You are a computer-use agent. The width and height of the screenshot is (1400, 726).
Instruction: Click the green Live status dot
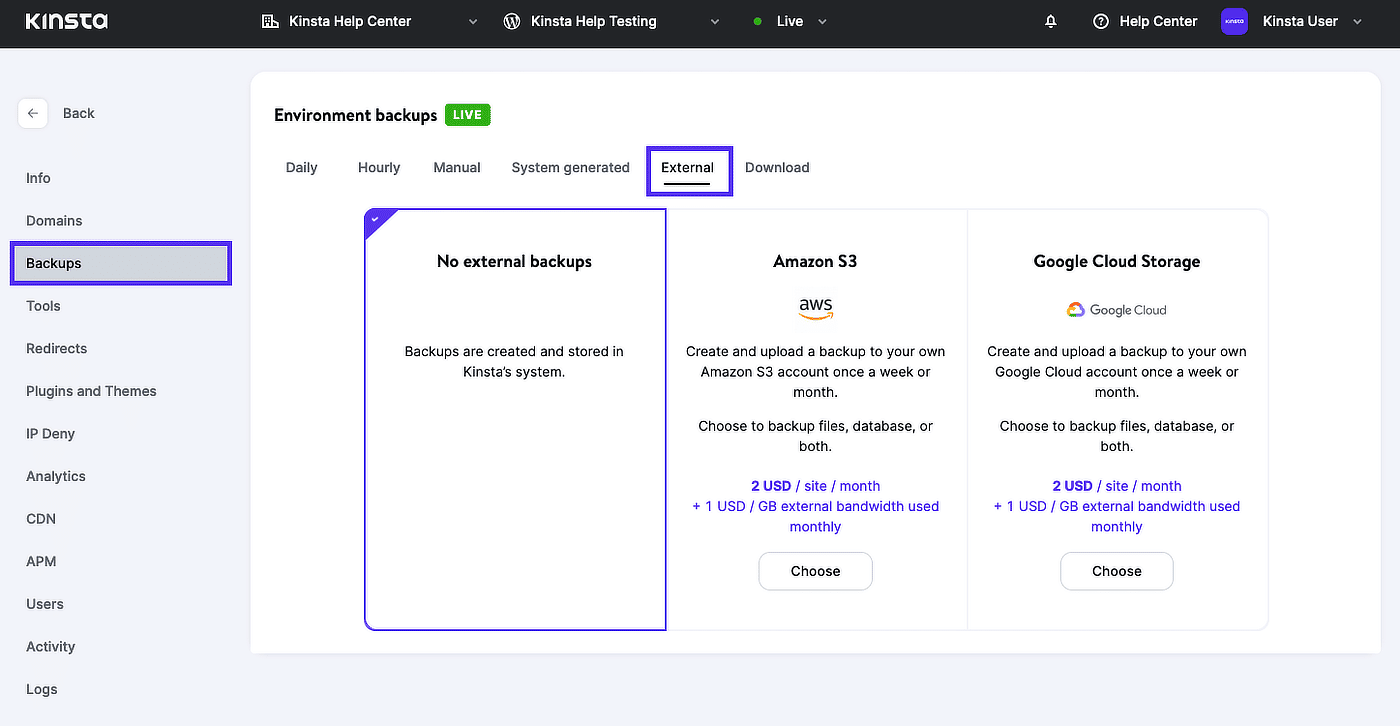[757, 21]
